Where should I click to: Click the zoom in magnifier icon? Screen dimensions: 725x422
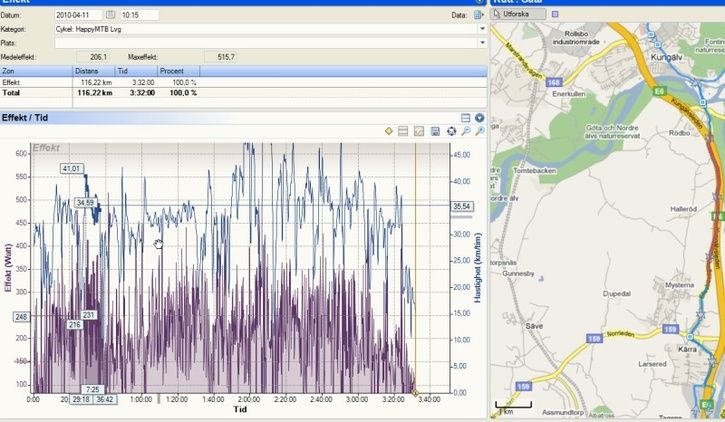(480, 131)
